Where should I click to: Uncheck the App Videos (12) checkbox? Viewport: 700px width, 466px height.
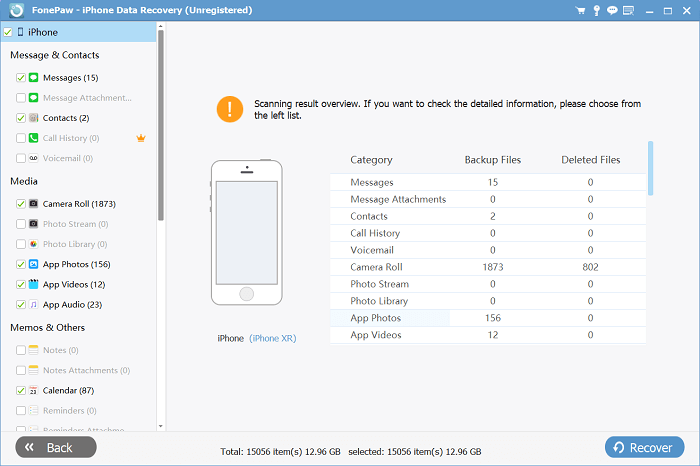(21, 284)
